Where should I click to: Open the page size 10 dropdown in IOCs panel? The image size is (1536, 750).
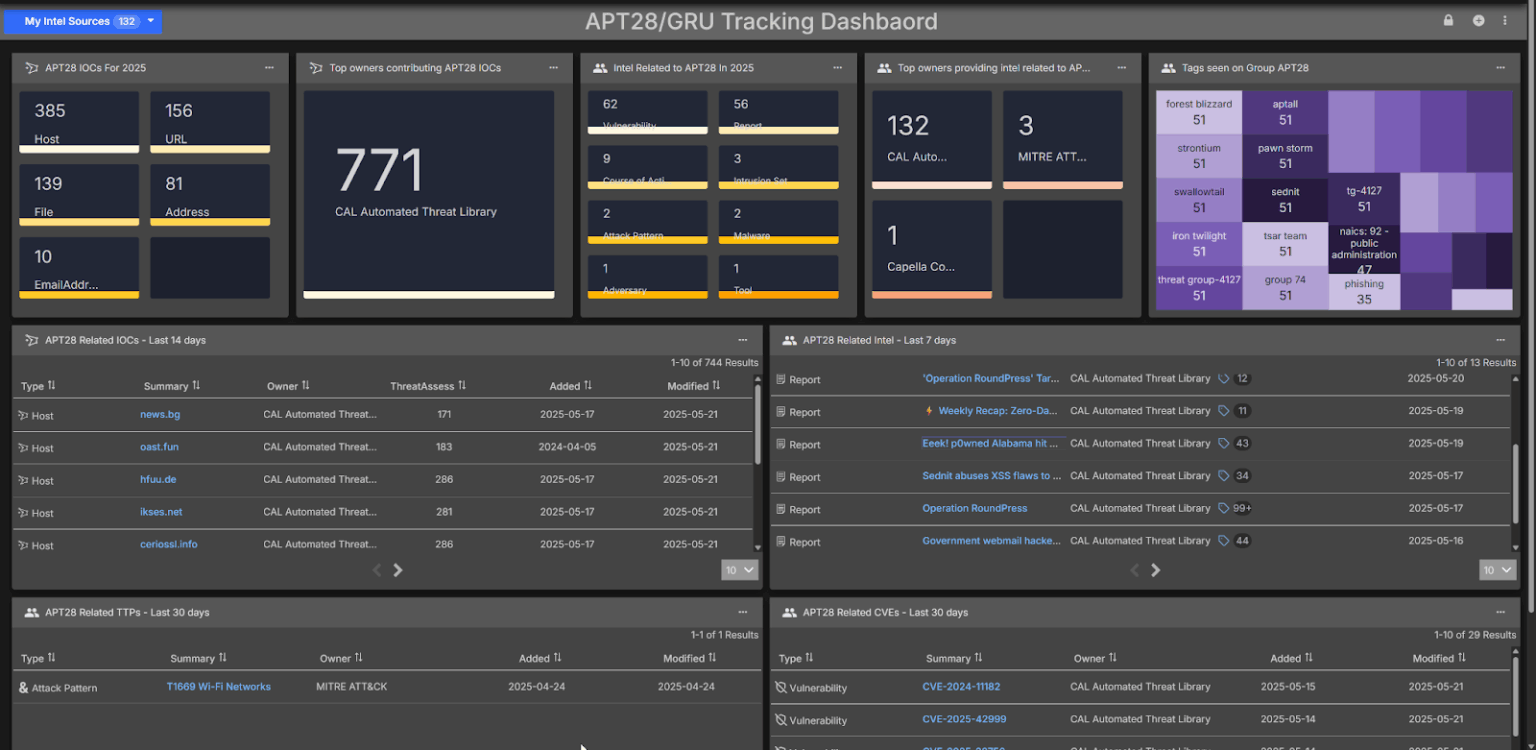(739, 569)
